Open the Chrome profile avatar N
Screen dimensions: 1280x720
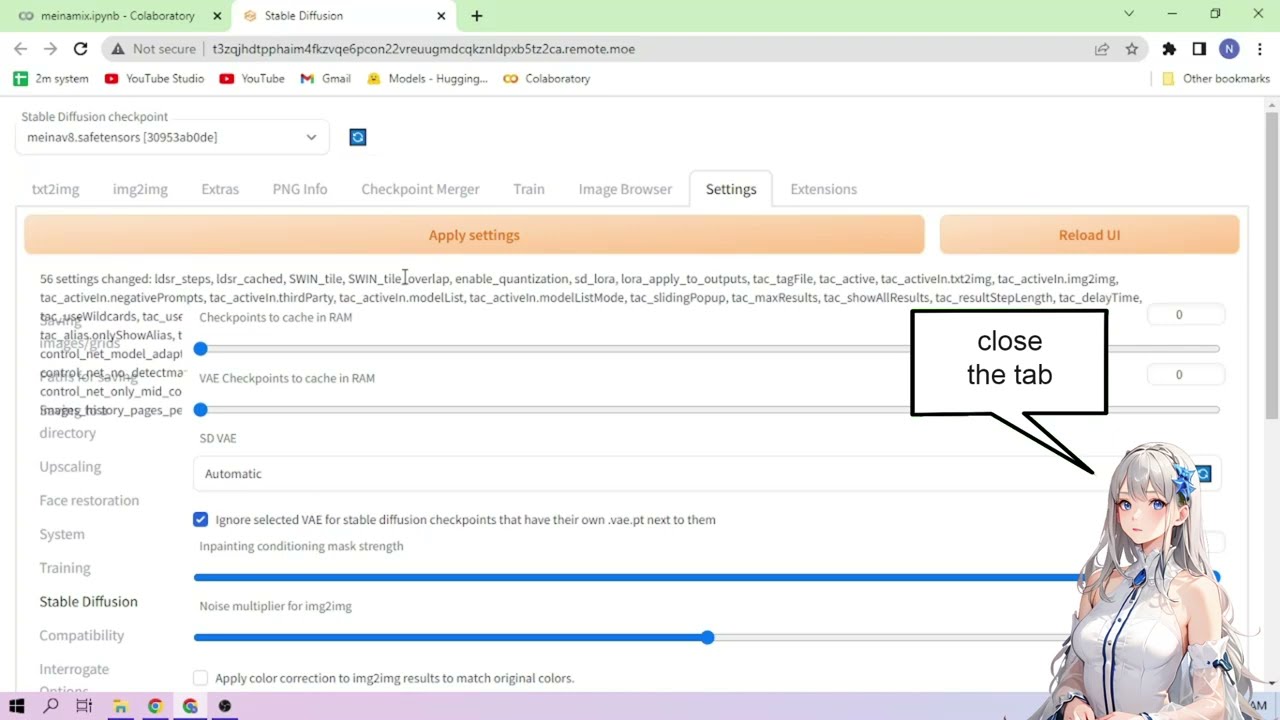click(1229, 49)
